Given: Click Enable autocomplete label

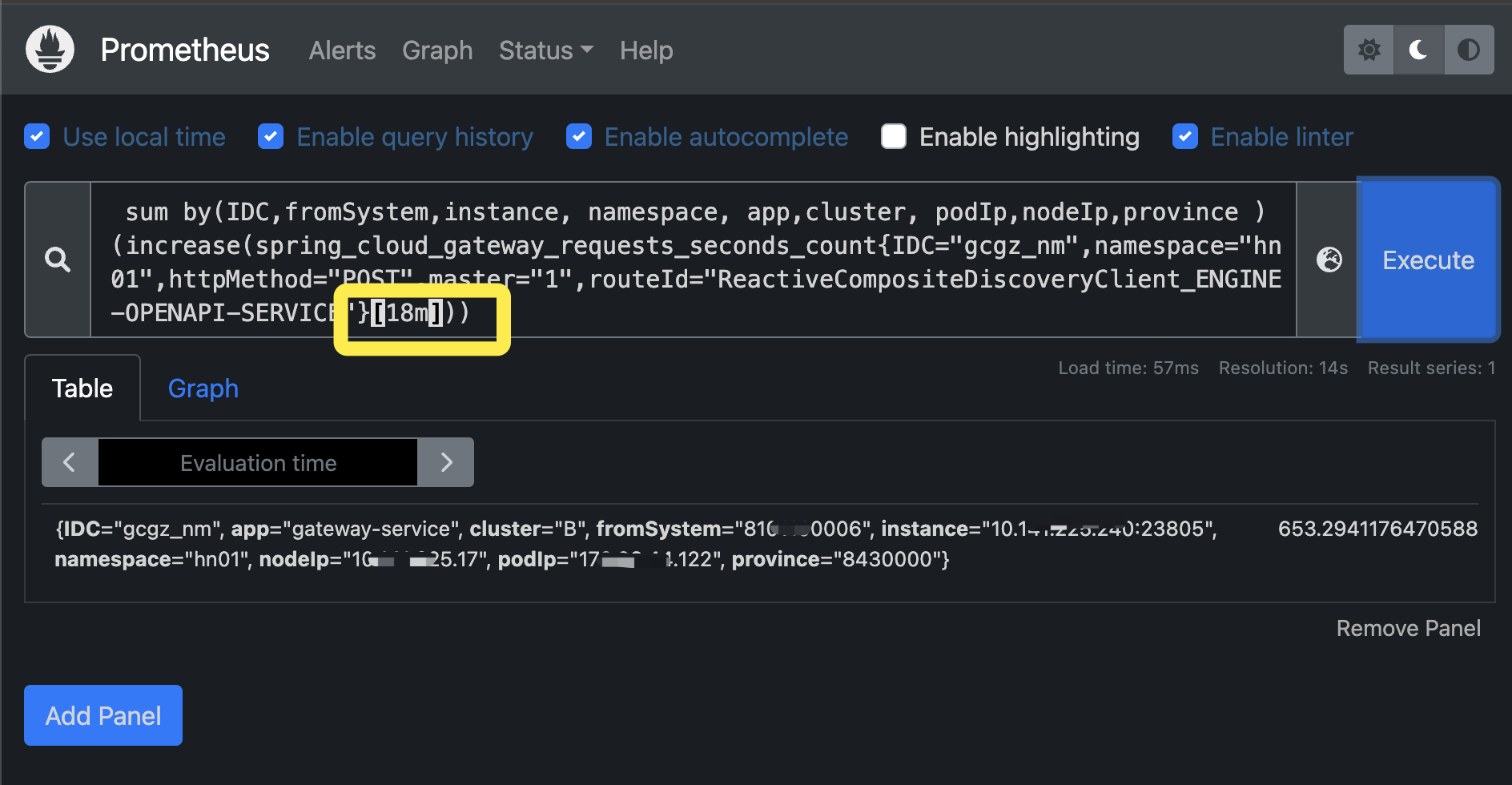Looking at the screenshot, I should (x=726, y=137).
